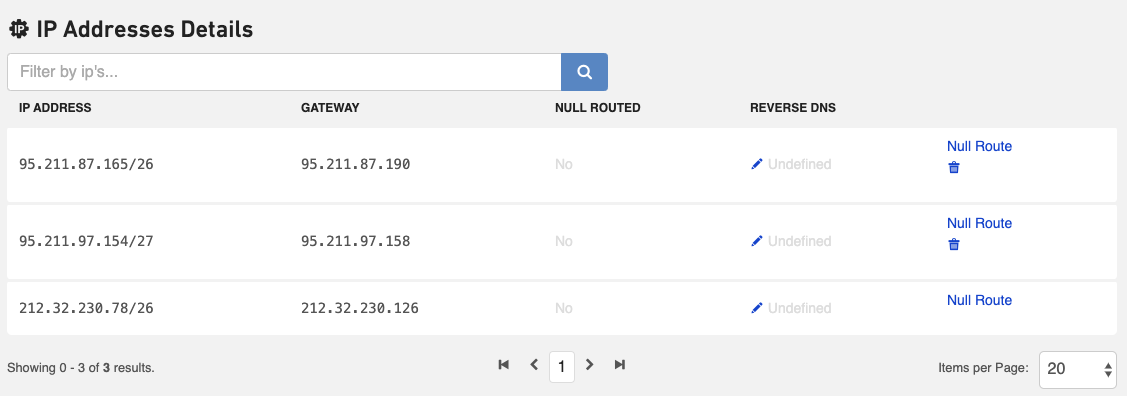Edit reverse DNS pencil for 95.211.87.165/26
Image resolution: width=1127 pixels, height=396 pixels.
point(756,165)
